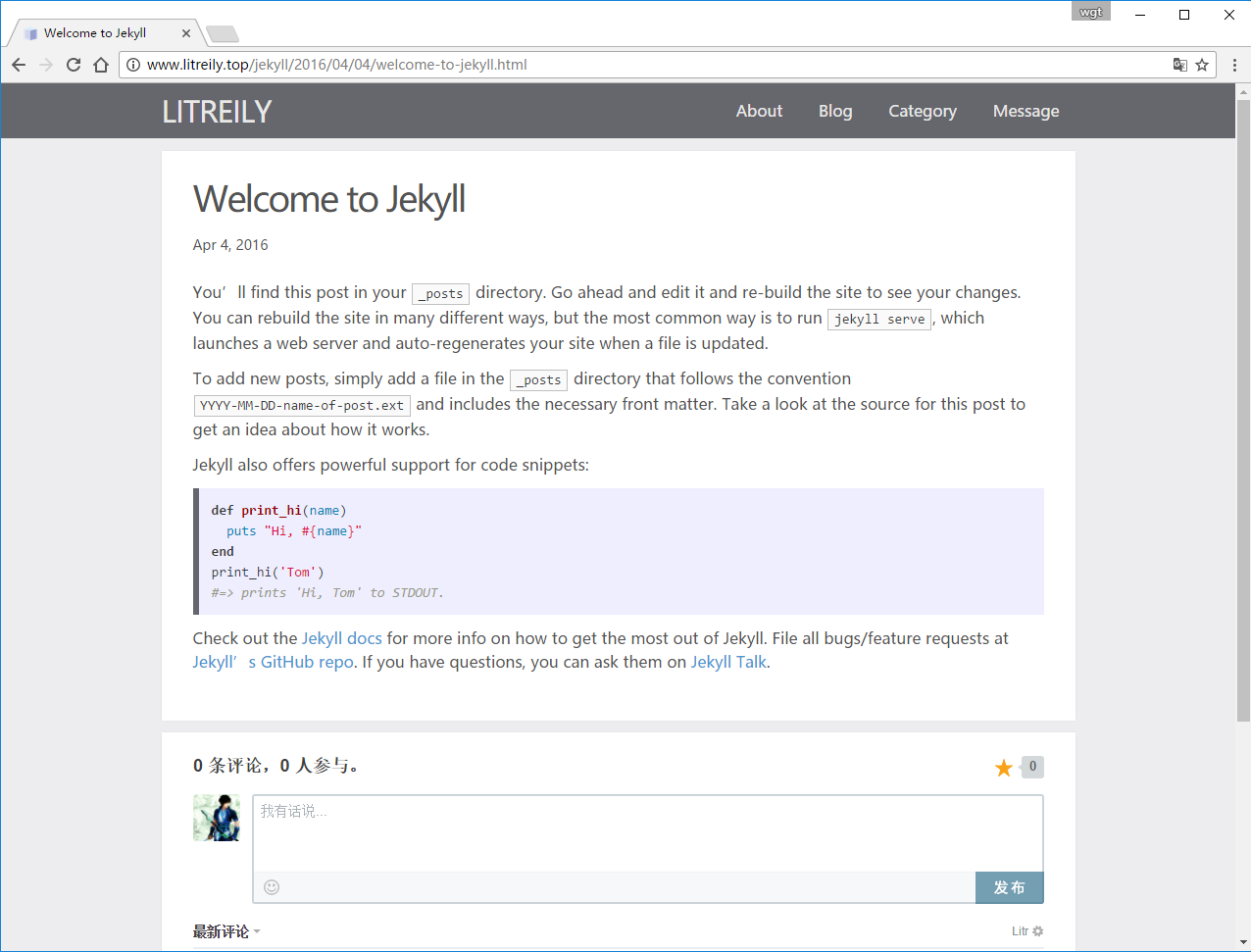
Task: Click the like count badge showing 0
Action: point(1032,767)
